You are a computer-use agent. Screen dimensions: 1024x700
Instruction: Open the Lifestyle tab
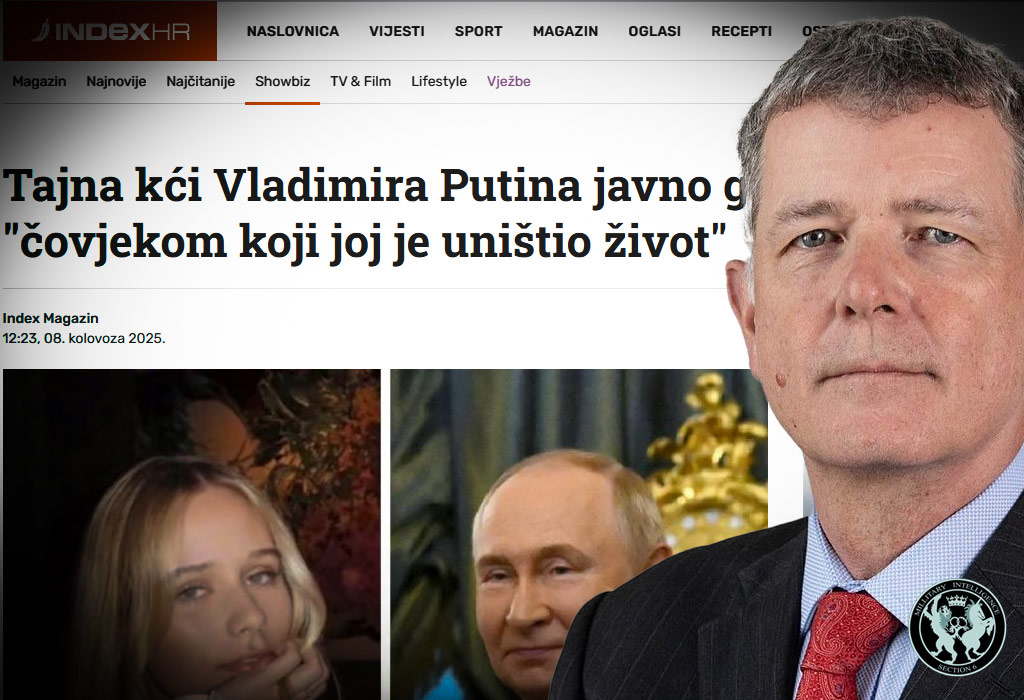(439, 82)
